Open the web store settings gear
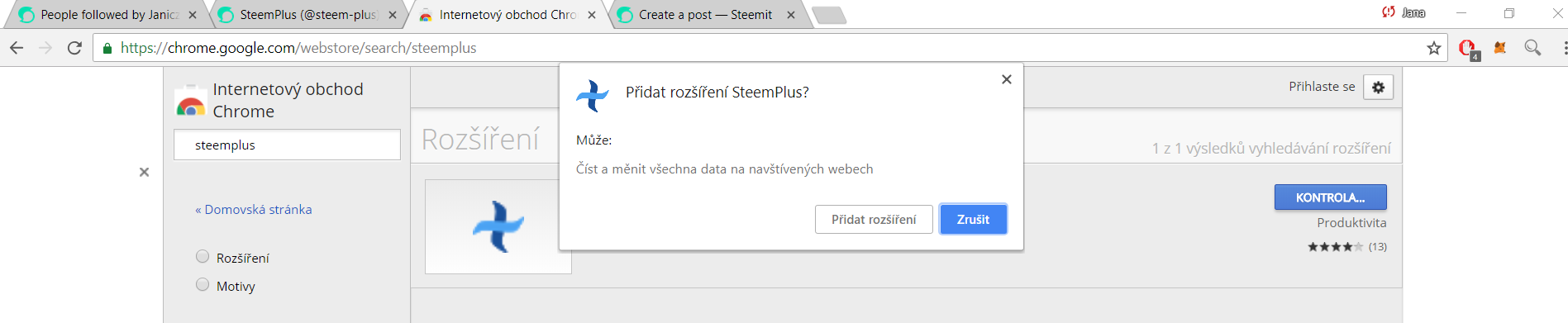Screen dimensions: 1568x323 pyautogui.click(x=1378, y=87)
